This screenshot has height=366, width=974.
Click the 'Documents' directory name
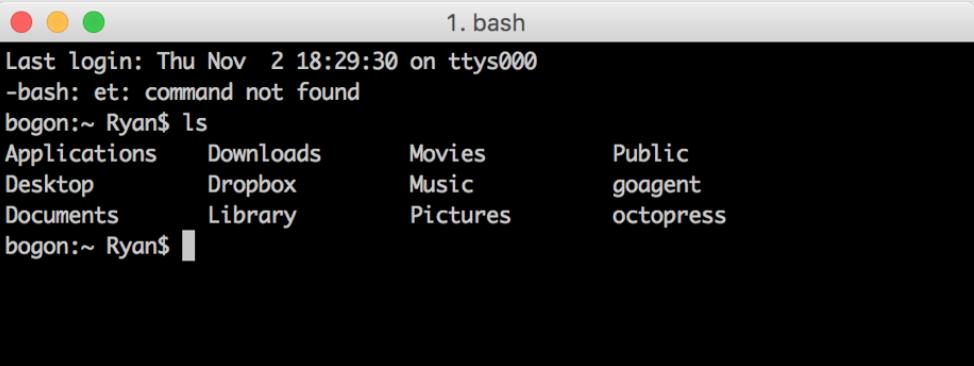[62, 215]
